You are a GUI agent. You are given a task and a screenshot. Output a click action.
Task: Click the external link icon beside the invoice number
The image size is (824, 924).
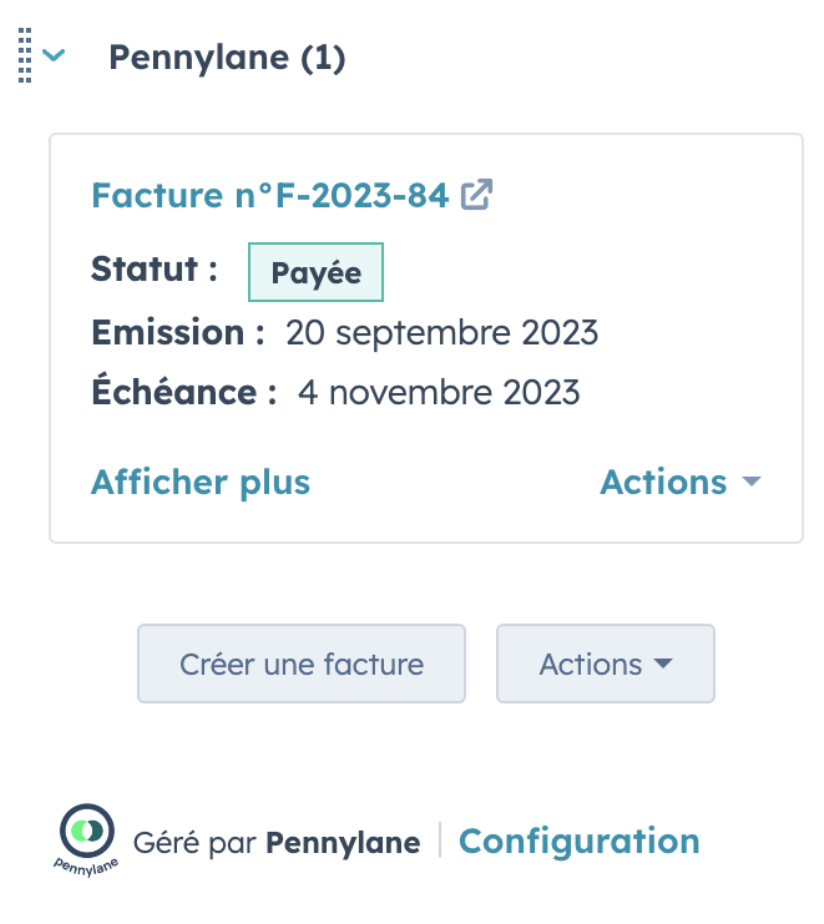pos(476,194)
